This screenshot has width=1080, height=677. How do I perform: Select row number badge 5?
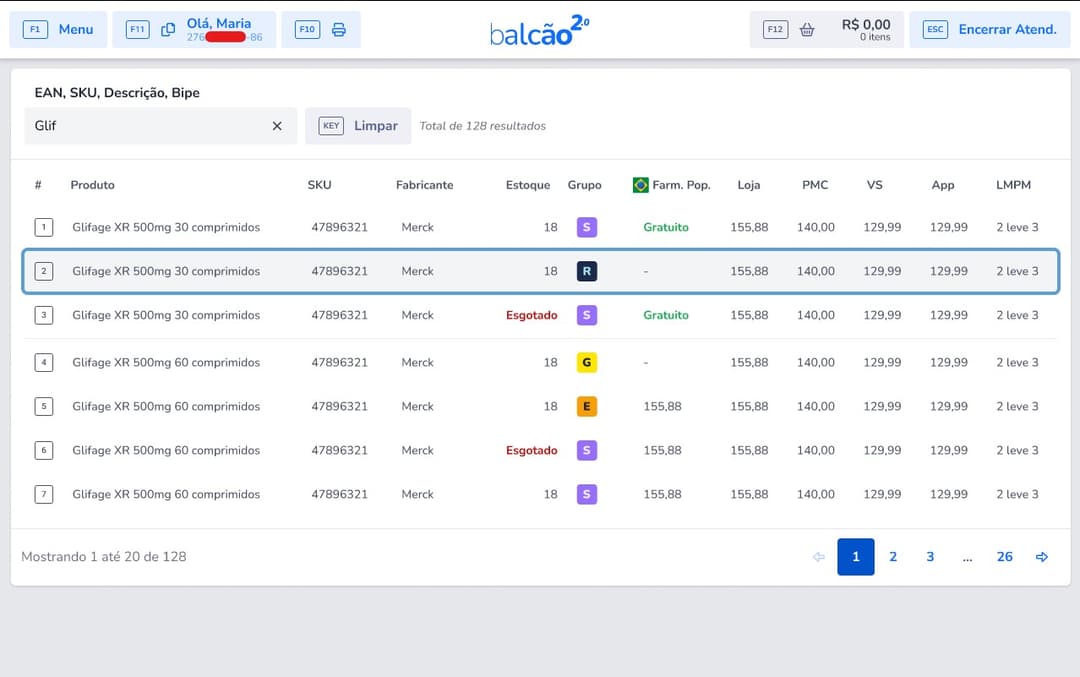(x=44, y=406)
